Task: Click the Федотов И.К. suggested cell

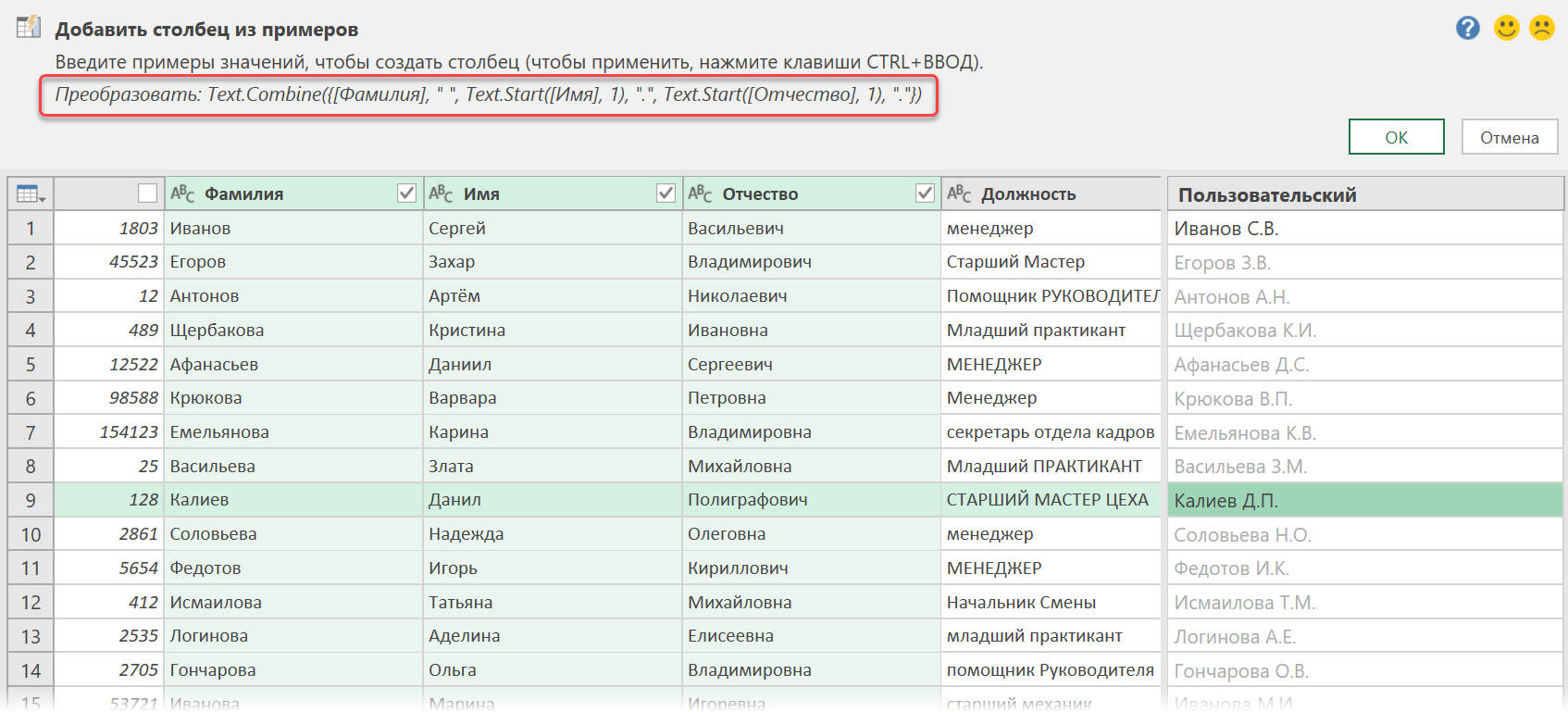Action: click(1365, 568)
